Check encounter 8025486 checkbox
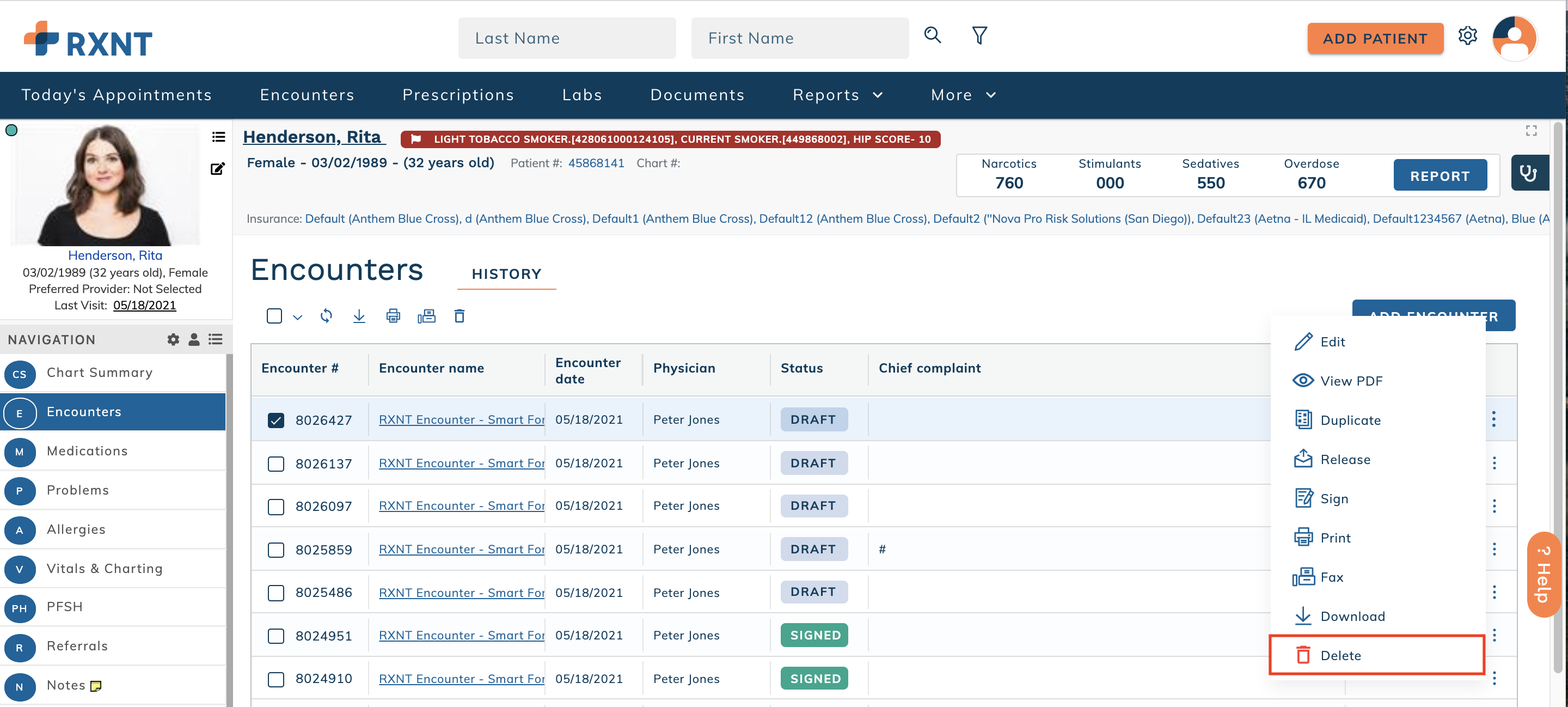Viewport: 1568px width, 707px height. point(275,593)
